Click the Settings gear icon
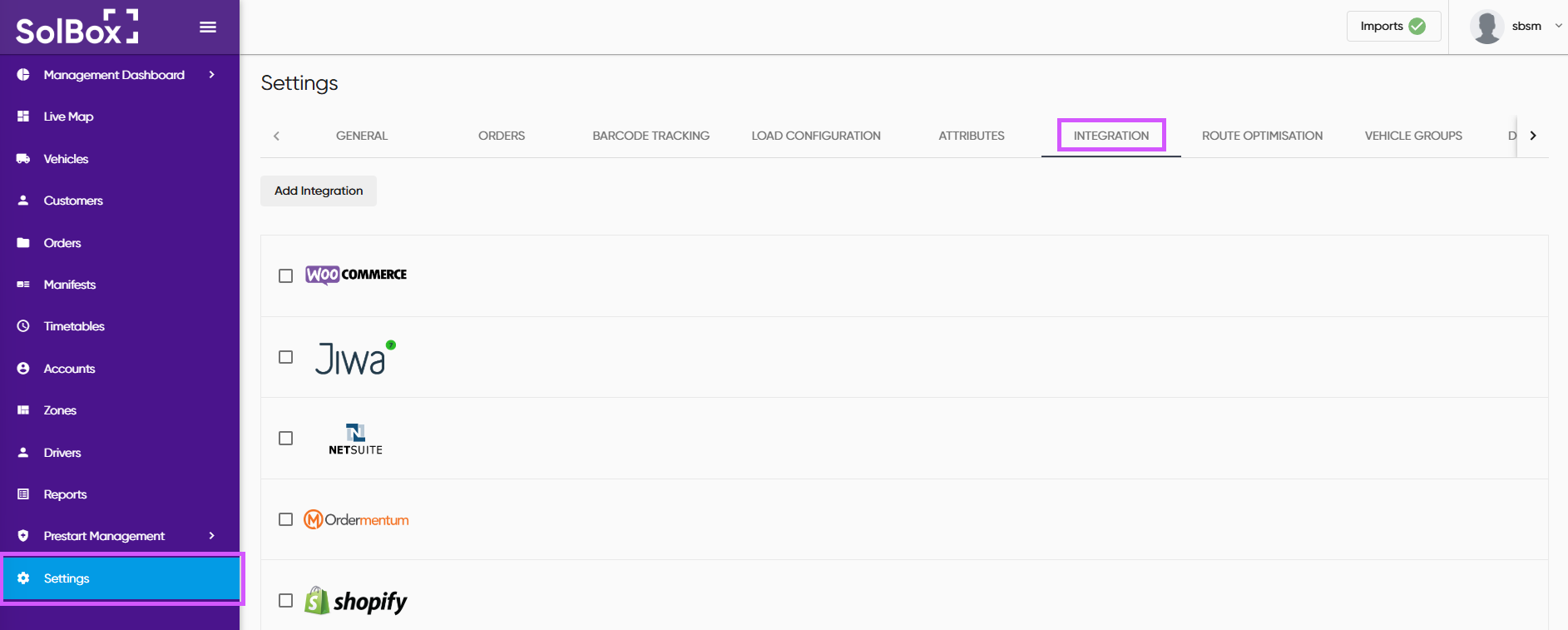The image size is (1568, 630). (x=23, y=578)
